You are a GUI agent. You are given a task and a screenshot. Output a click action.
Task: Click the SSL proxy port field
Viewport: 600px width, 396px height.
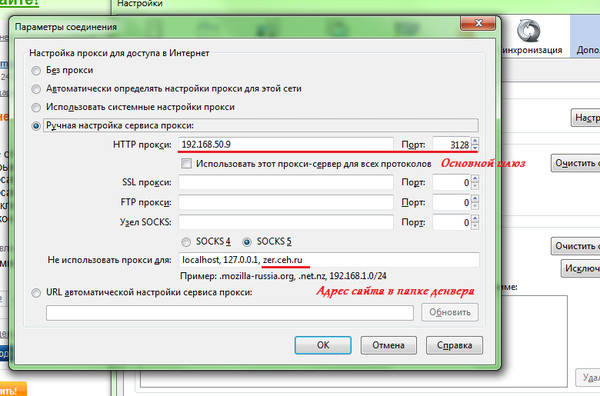point(452,182)
